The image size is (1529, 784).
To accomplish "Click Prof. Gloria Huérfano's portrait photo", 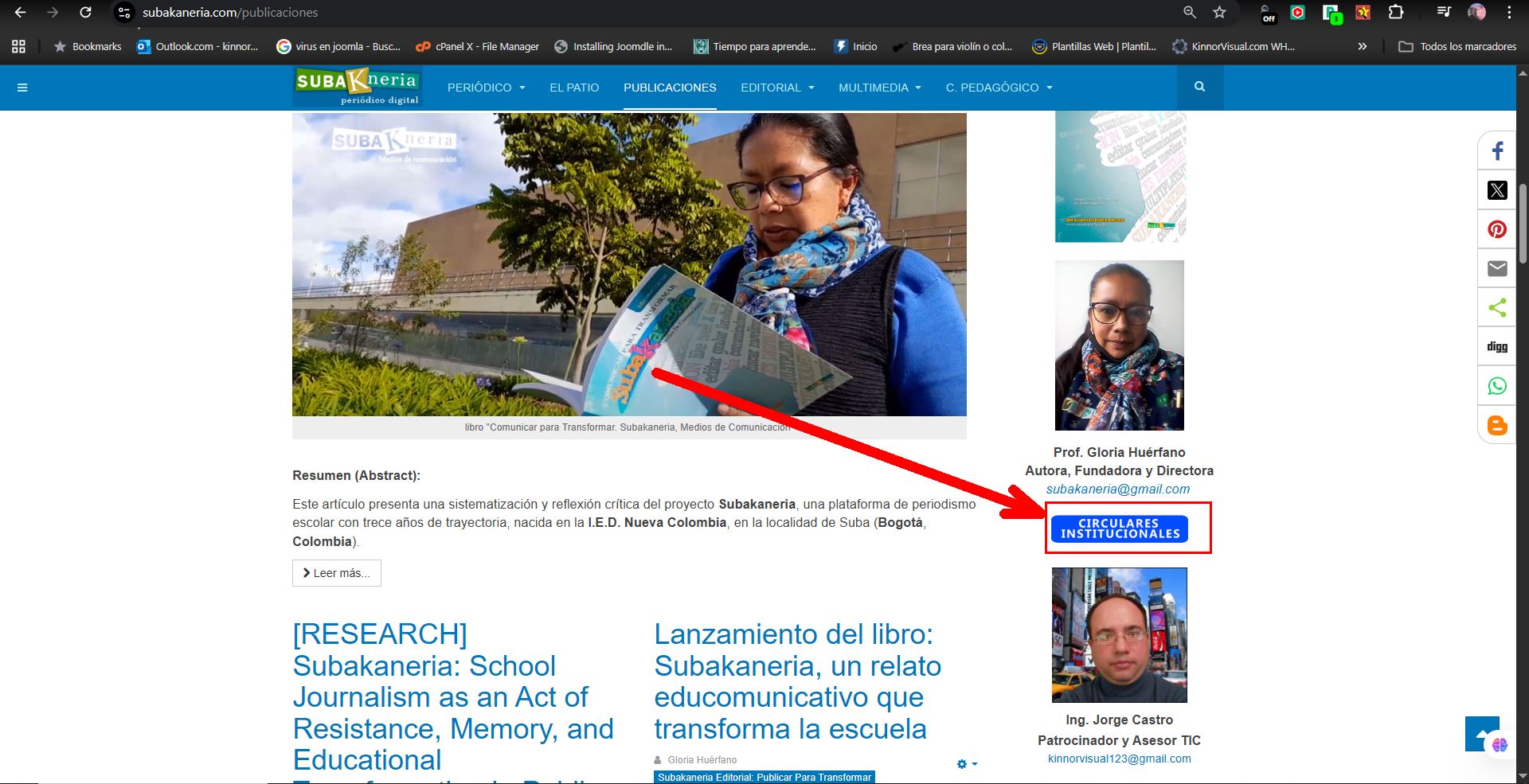I will [1119, 345].
